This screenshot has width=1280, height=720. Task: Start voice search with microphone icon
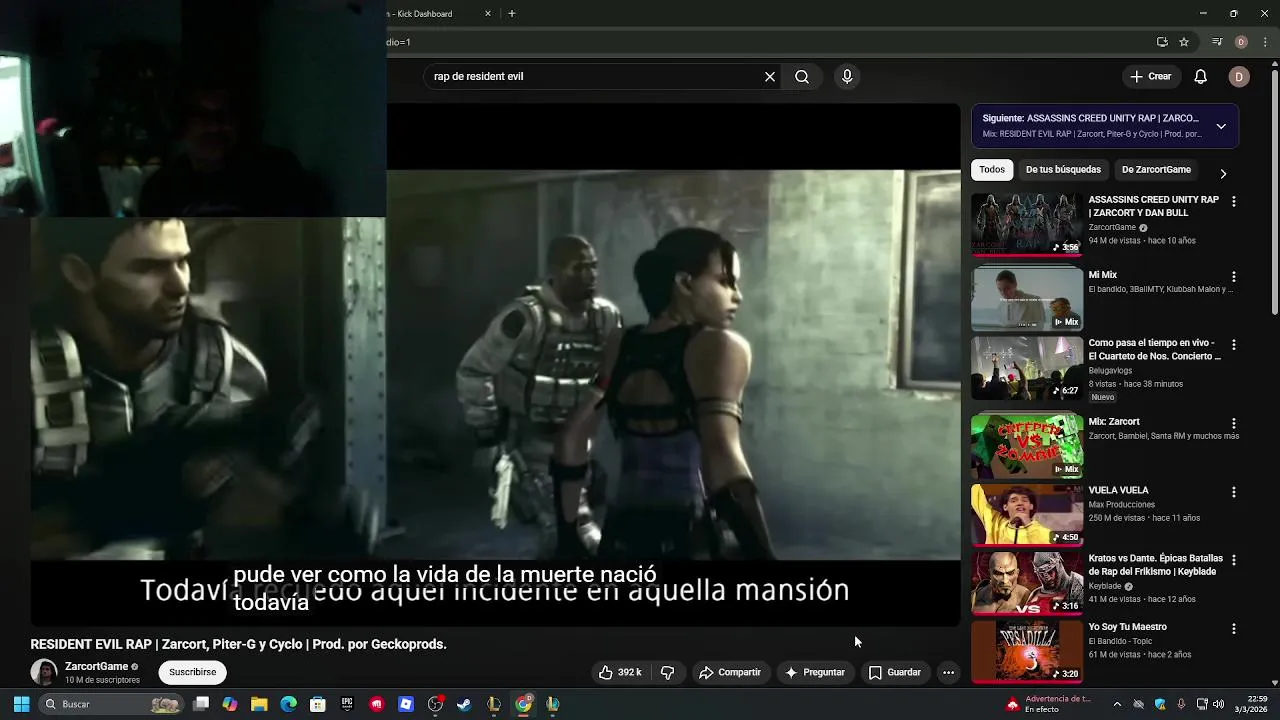pyautogui.click(x=847, y=76)
